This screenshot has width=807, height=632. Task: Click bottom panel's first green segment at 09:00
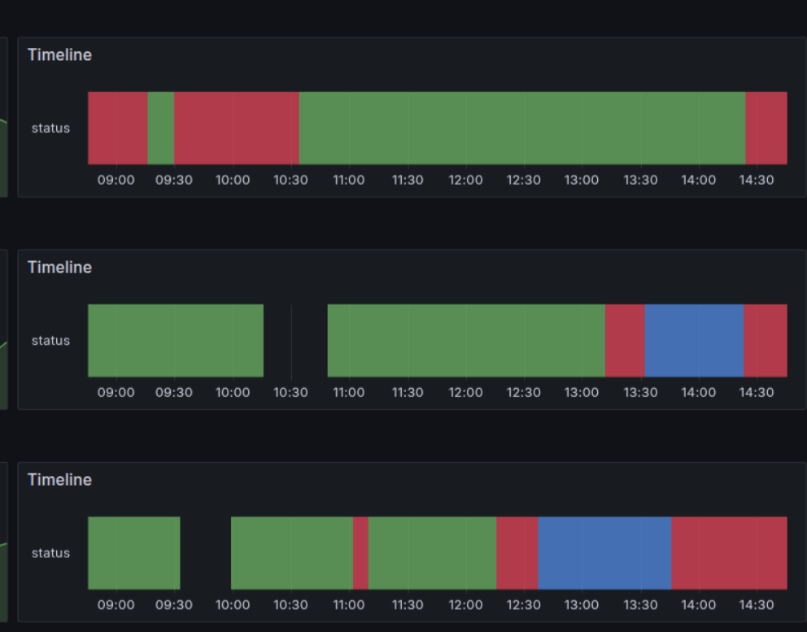(134, 553)
